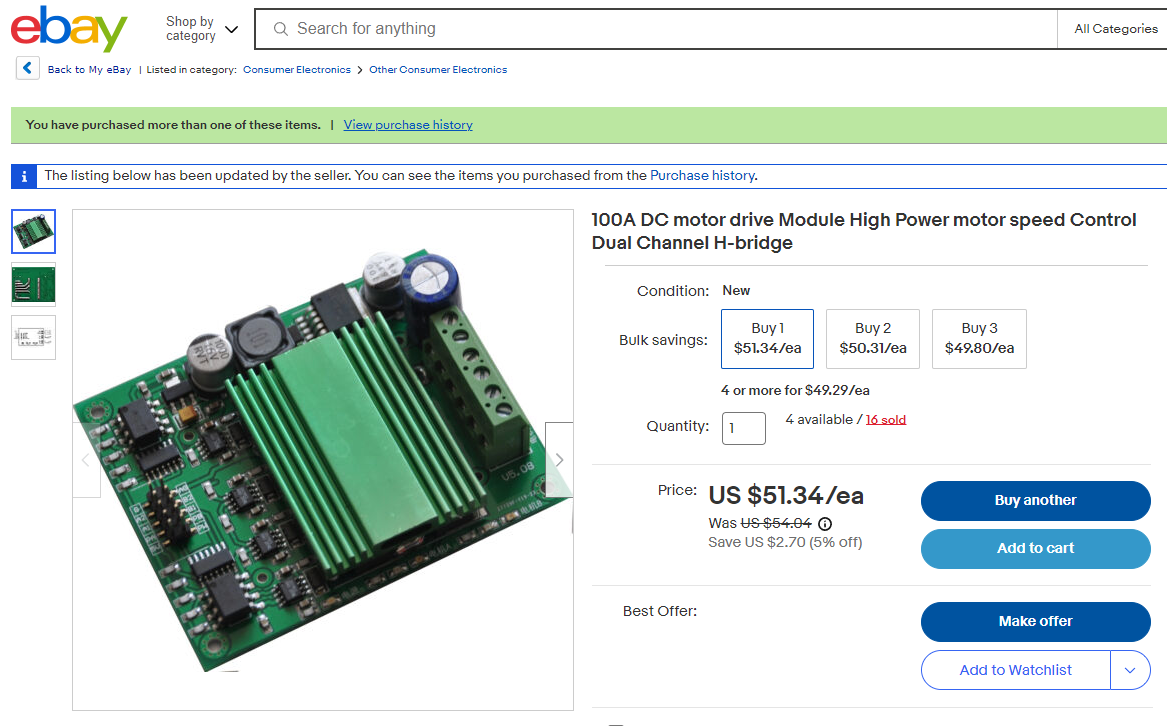
Task: Click the blue notice info icon
Action: 24,176
